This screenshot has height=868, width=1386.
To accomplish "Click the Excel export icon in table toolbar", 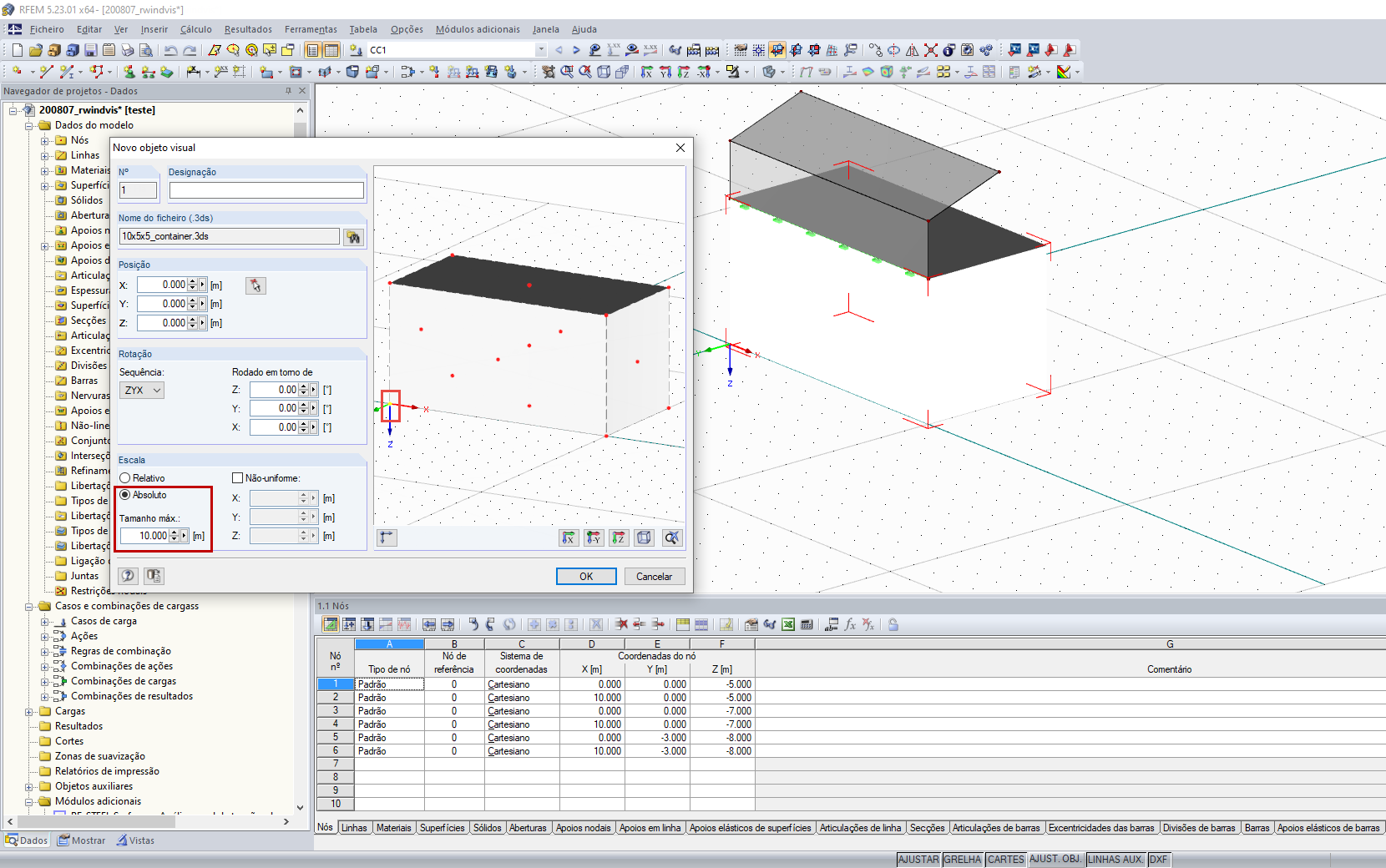I will click(x=788, y=624).
